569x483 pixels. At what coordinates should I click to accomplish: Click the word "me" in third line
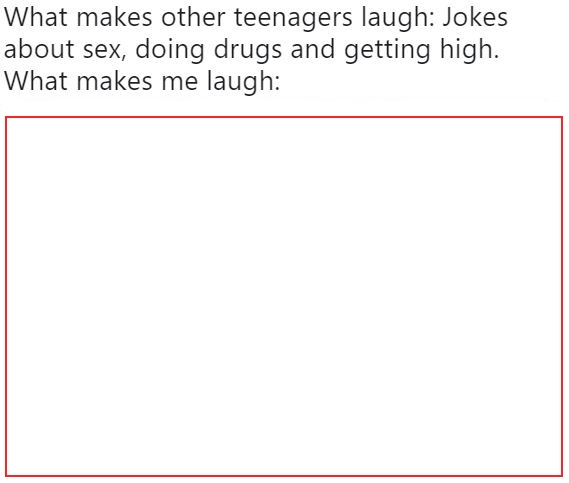click(180, 83)
